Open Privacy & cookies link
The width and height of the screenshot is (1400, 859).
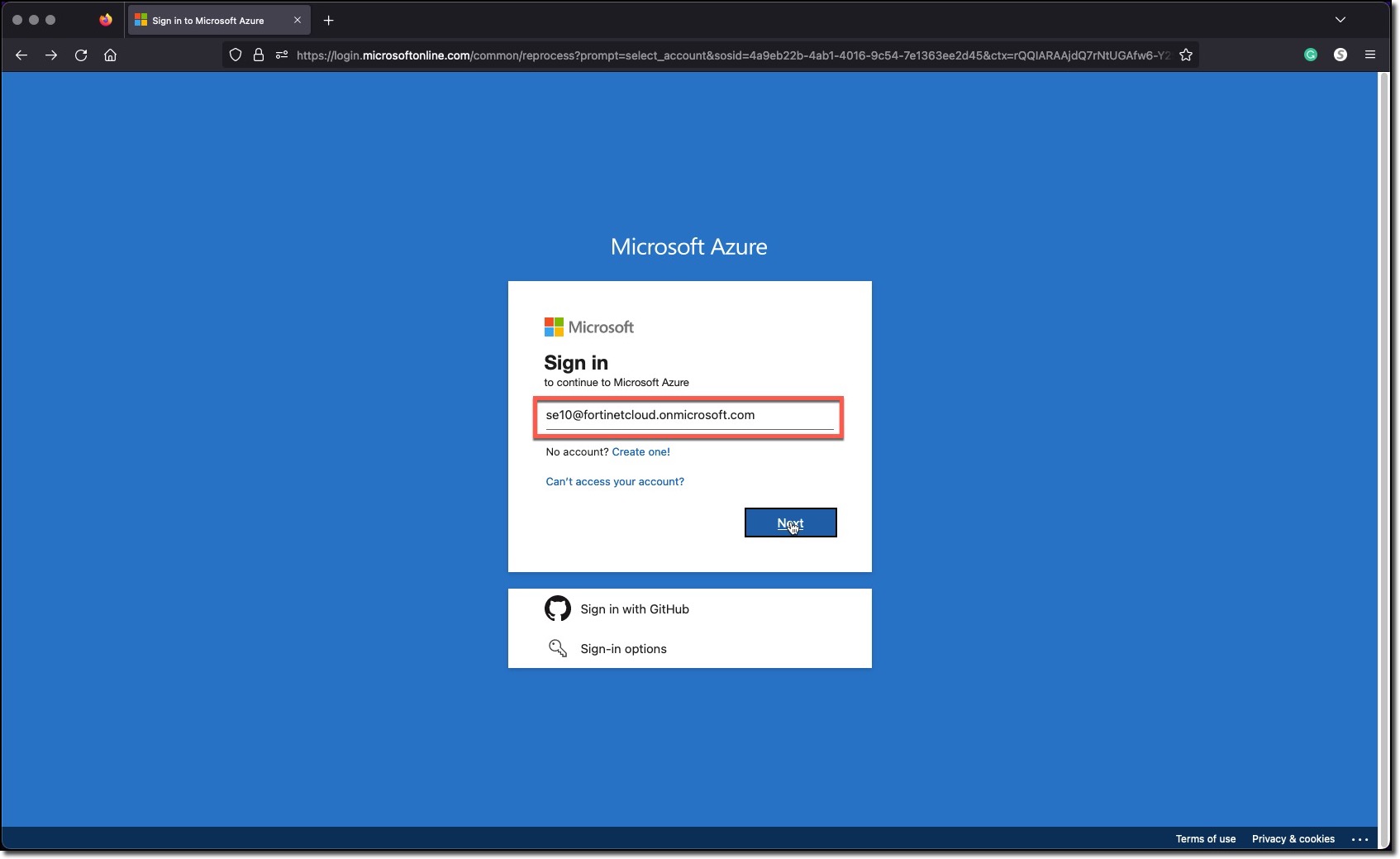click(x=1293, y=839)
